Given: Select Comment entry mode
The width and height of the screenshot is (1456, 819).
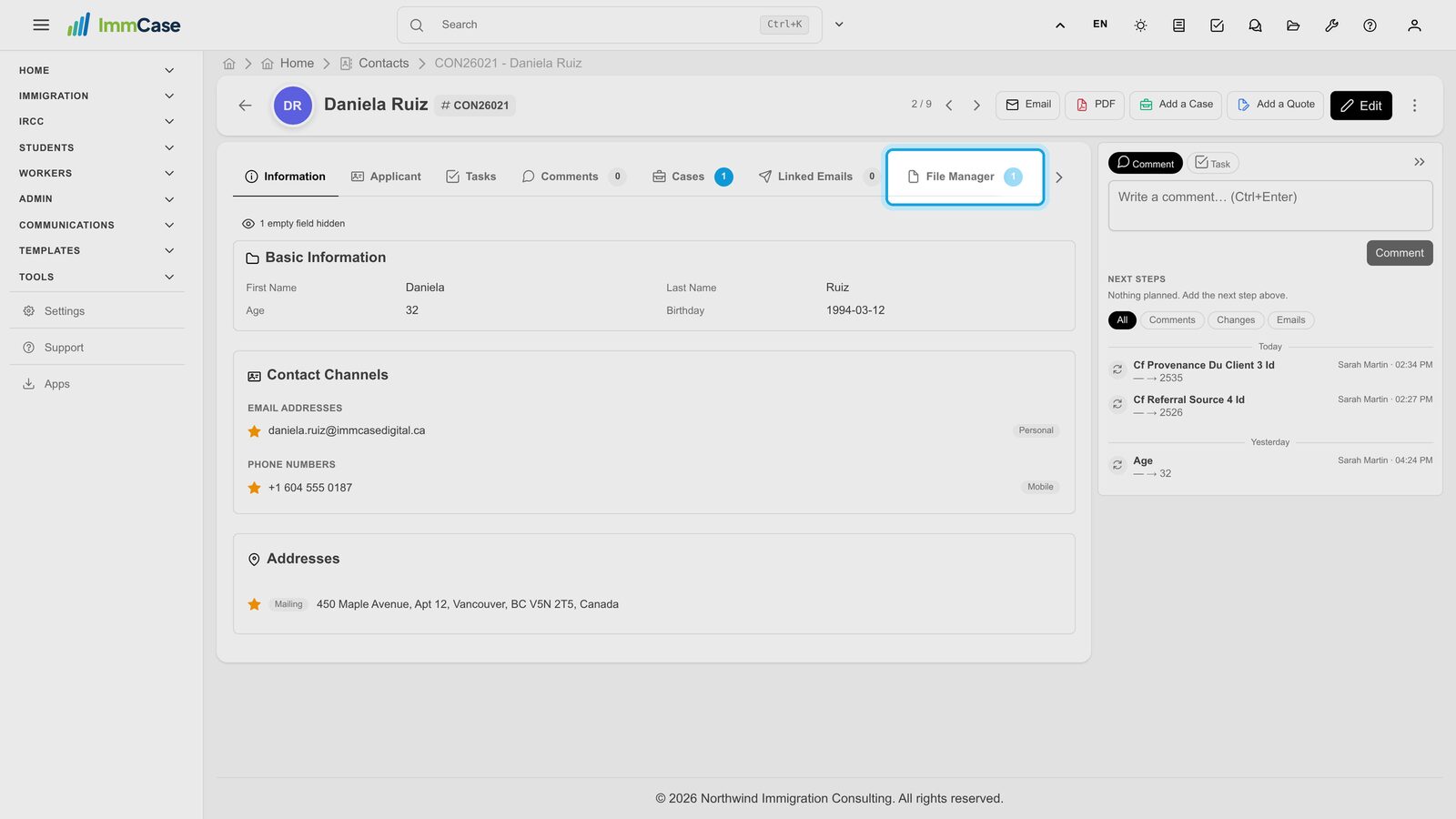Looking at the screenshot, I should point(1145,163).
